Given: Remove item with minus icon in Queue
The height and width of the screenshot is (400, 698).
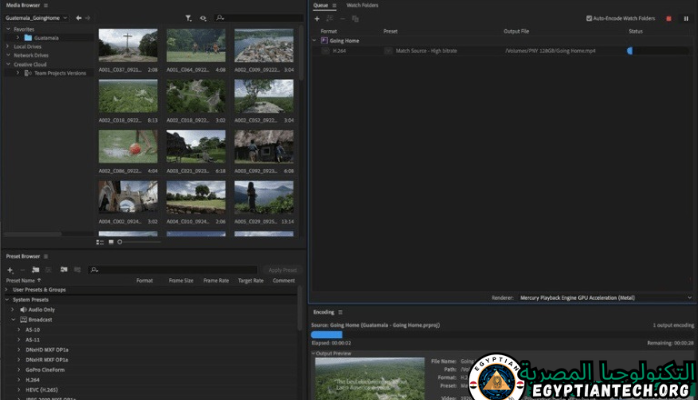Looking at the screenshot, I should (x=342, y=19).
